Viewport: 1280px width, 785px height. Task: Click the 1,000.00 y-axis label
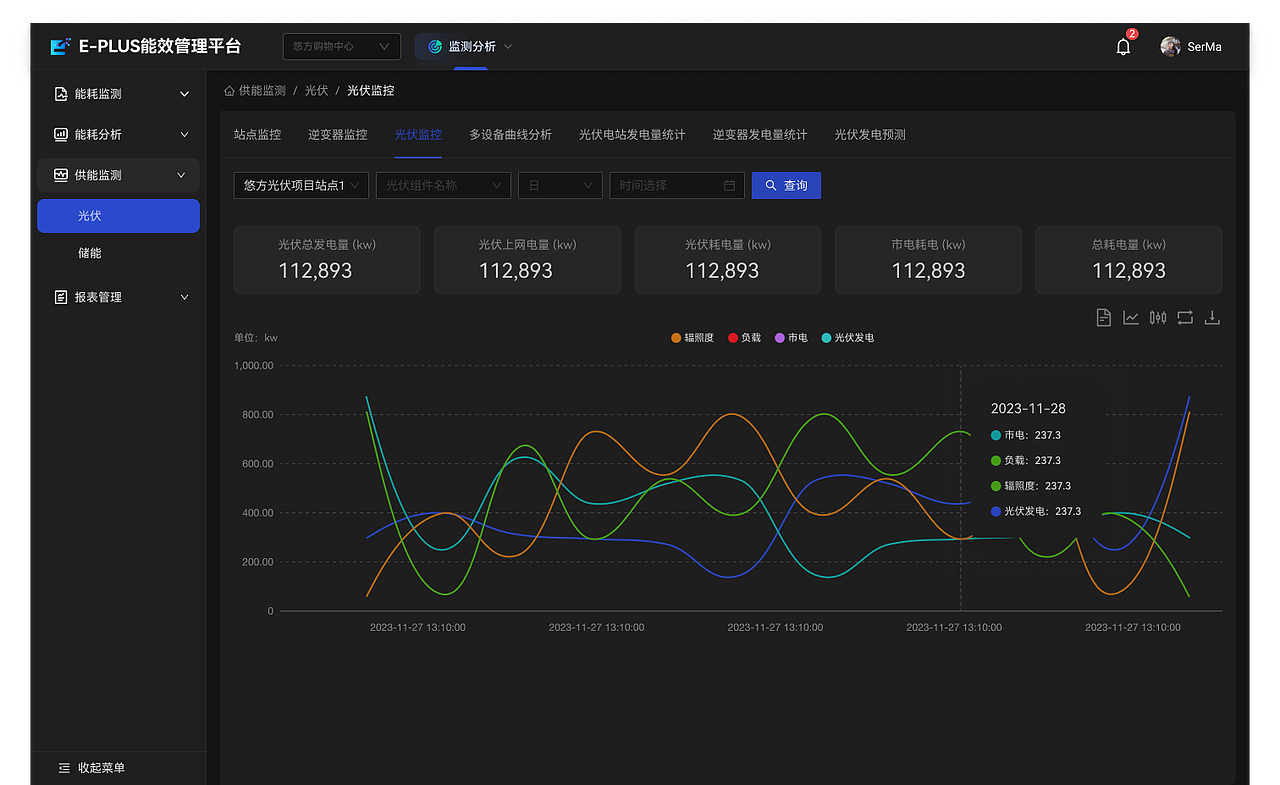[x=254, y=366]
